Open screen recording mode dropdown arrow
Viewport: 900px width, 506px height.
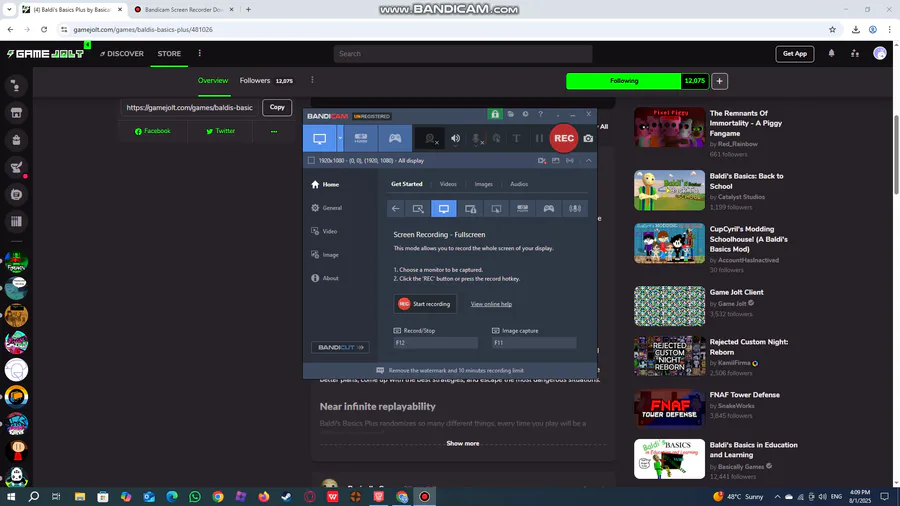click(340, 138)
